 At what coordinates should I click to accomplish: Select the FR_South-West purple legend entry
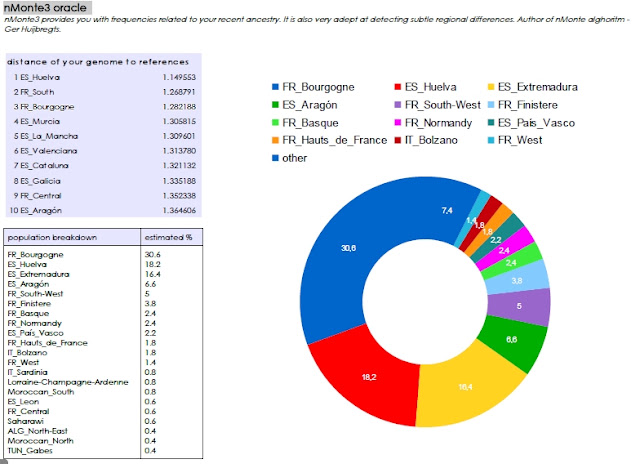pos(438,105)
